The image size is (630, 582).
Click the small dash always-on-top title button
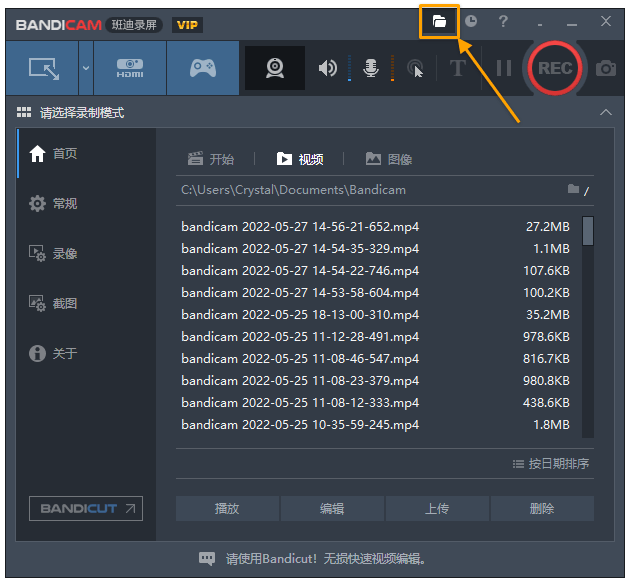pos(540,25)
